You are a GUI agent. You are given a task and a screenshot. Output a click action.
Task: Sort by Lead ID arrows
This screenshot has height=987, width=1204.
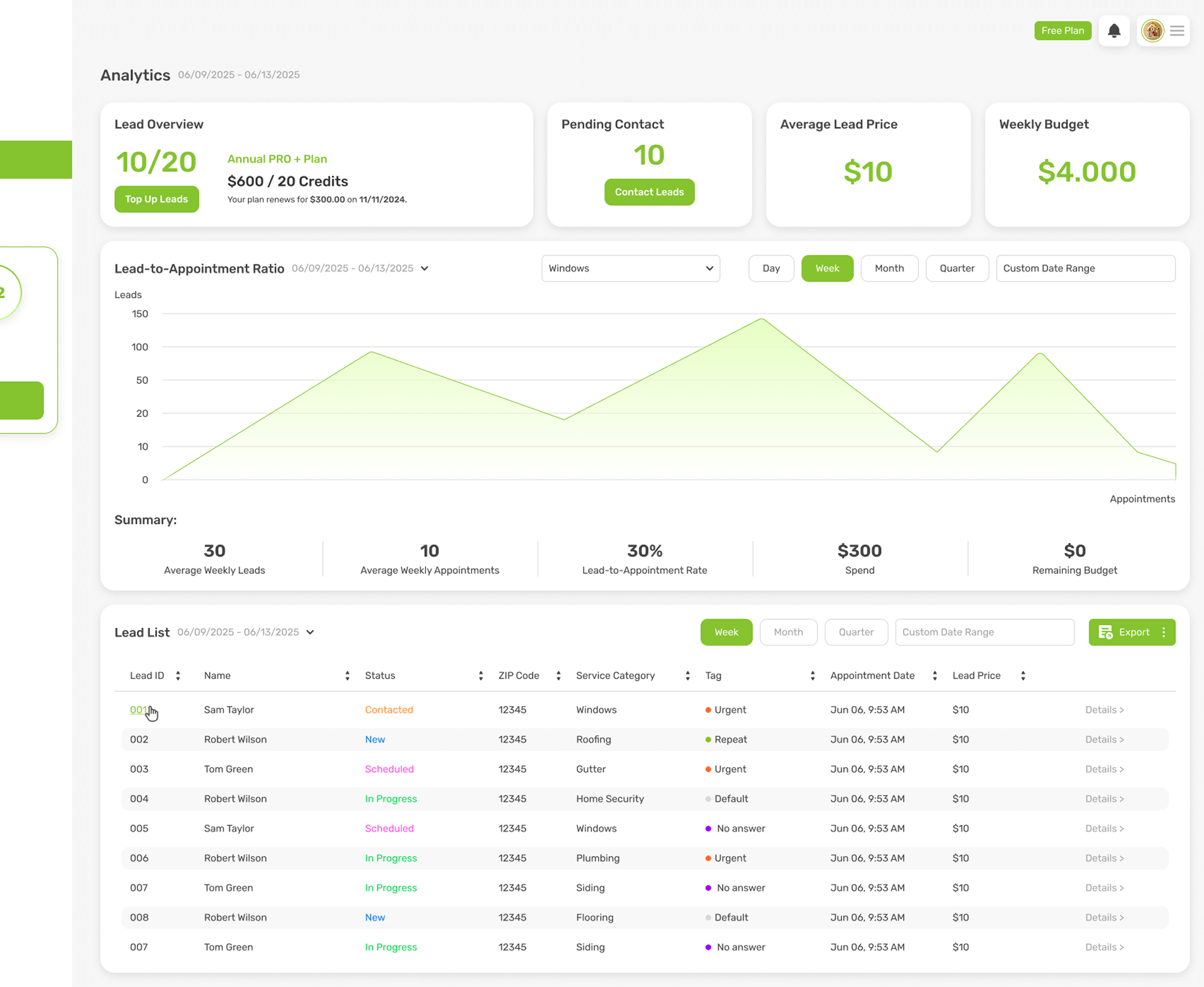click(x=178, y=676)
